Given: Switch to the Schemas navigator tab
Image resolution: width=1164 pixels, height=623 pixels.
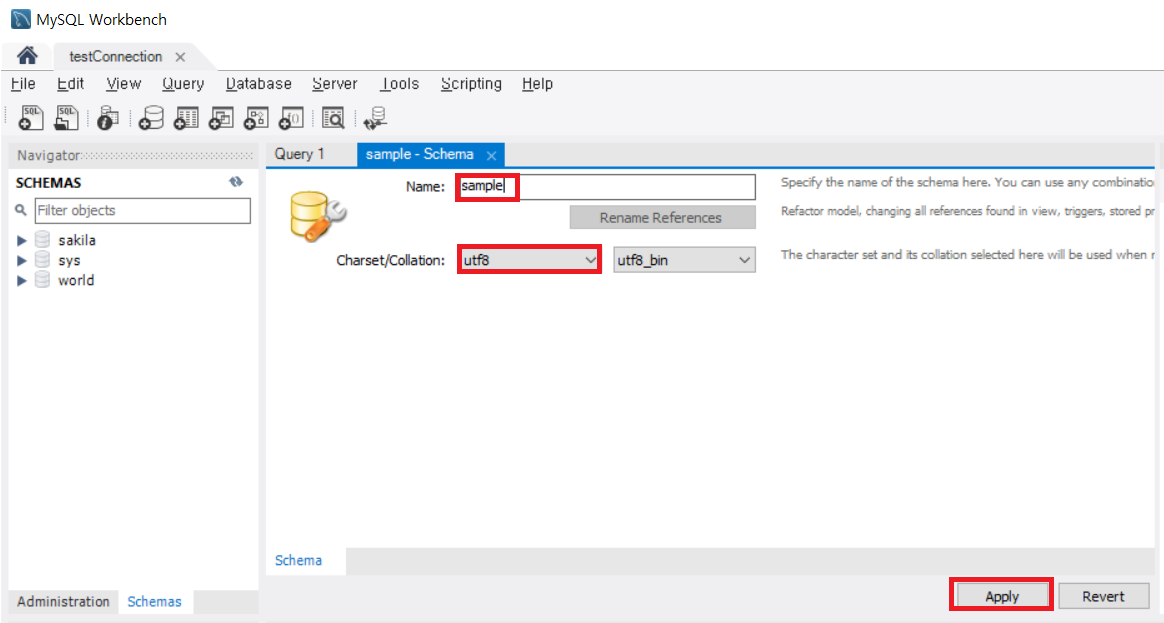Looking at the screenshot, I should point(154,601).
